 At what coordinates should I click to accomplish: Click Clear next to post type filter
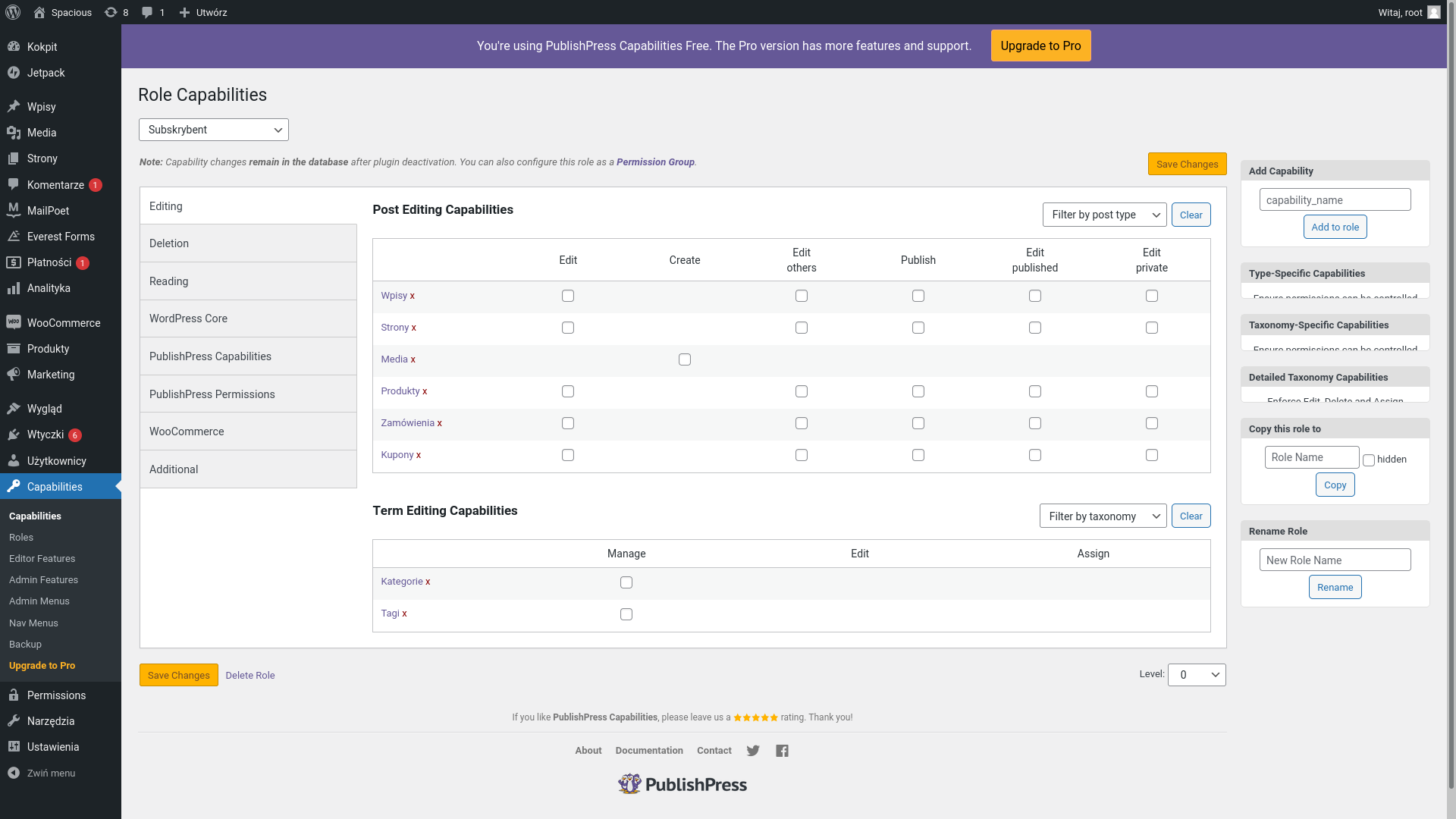click(x=1191, y=215)
